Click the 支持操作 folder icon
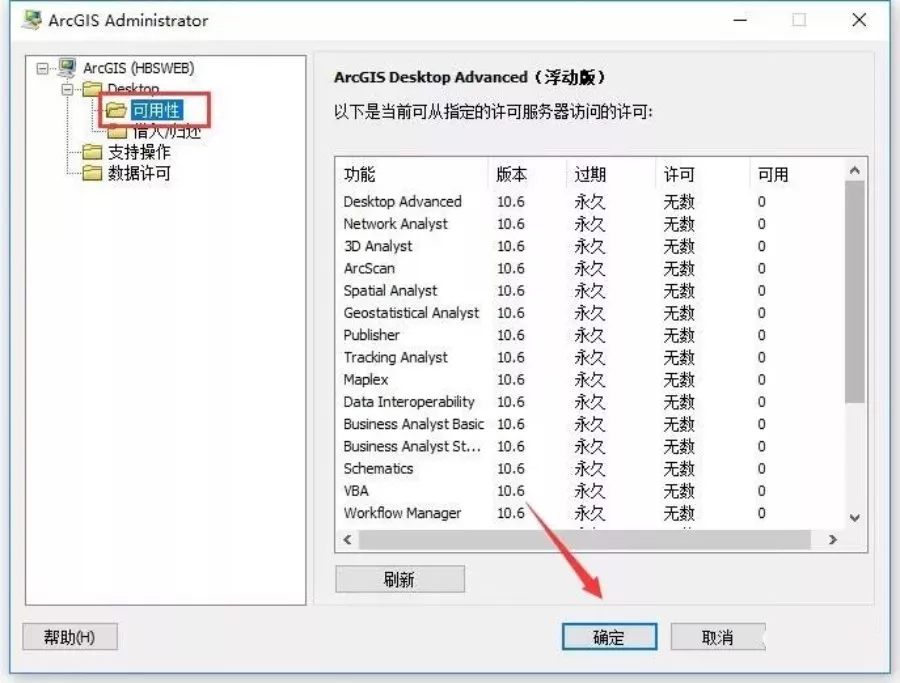Screen dimensions: 900x683 pos(92,152)
